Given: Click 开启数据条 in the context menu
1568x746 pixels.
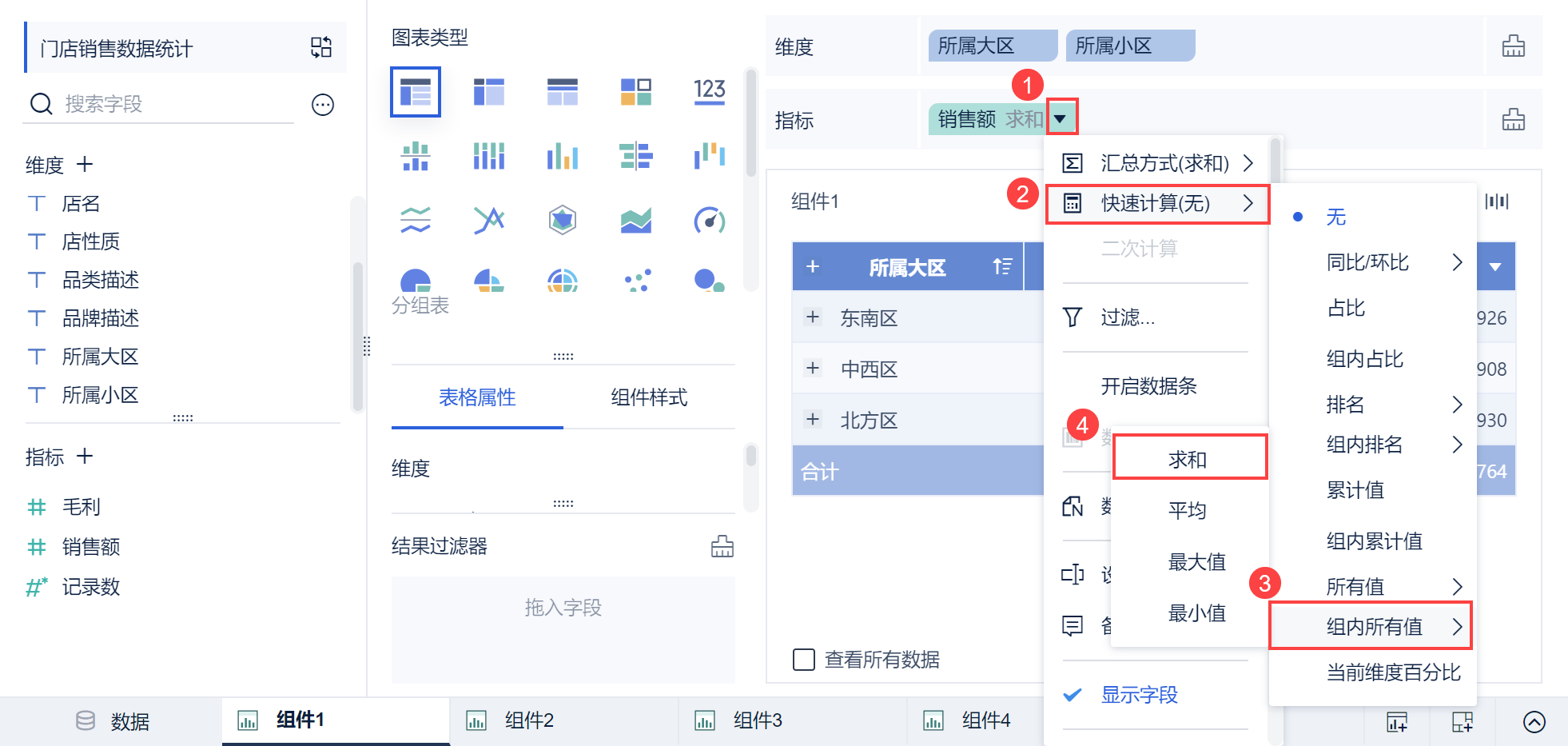Looking at the screenshot, I should point(1148,386).
